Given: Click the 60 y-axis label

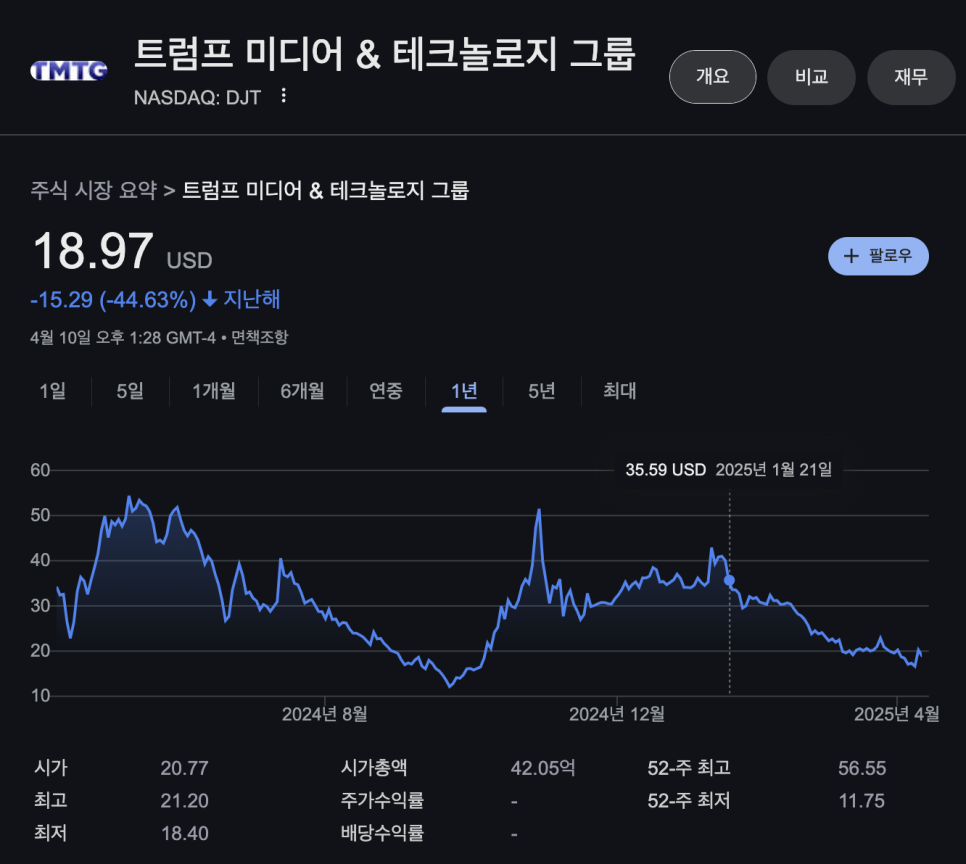Looking at the screenshot, I should click(x=40, y=470).
